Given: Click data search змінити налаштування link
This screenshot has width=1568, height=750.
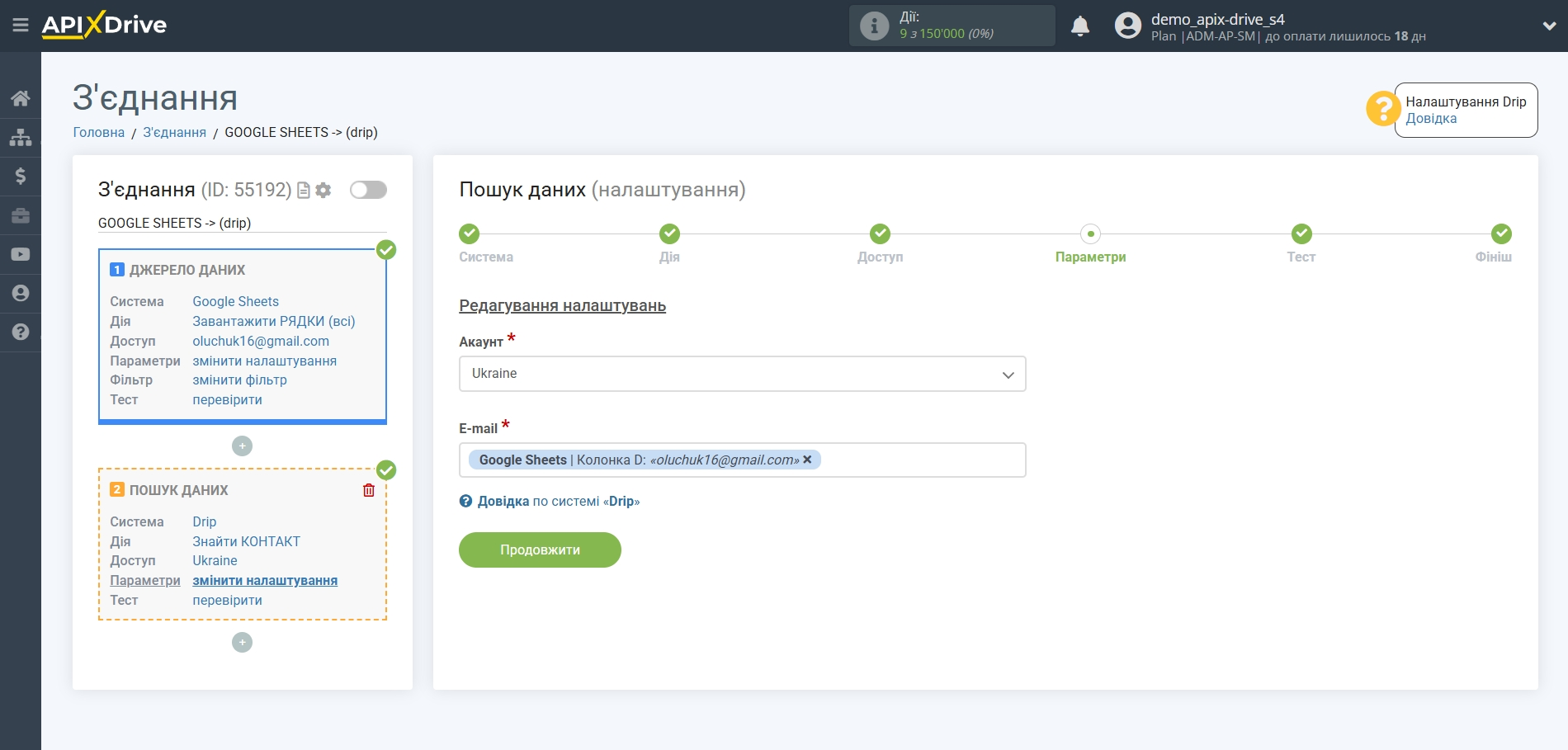Looking at the screenshot, I should pyautogui.click(x=265, y=580).
